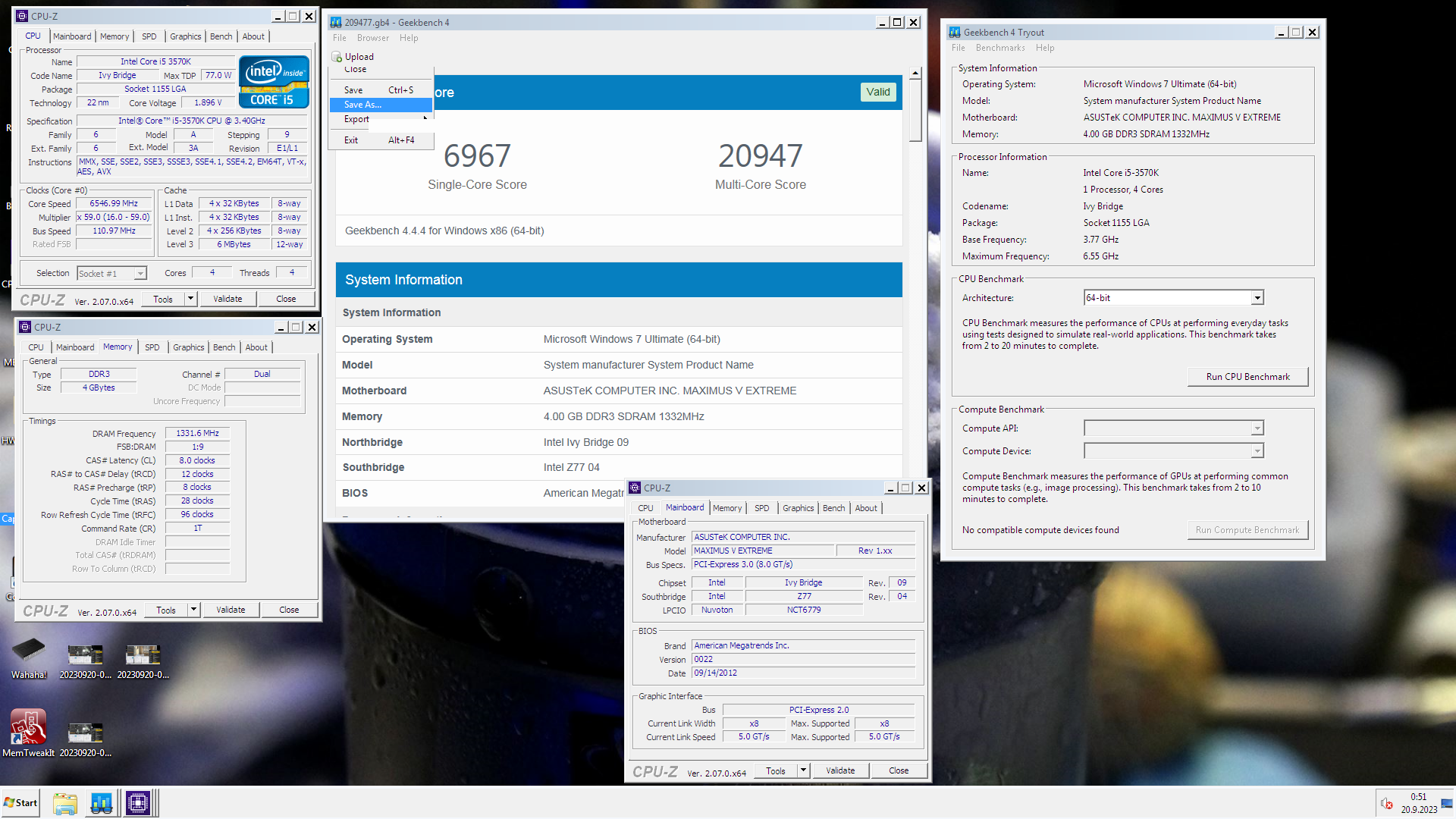Click Close button in CPU-Z memory window
The image size is (1456, 819).
pos(289,610)
